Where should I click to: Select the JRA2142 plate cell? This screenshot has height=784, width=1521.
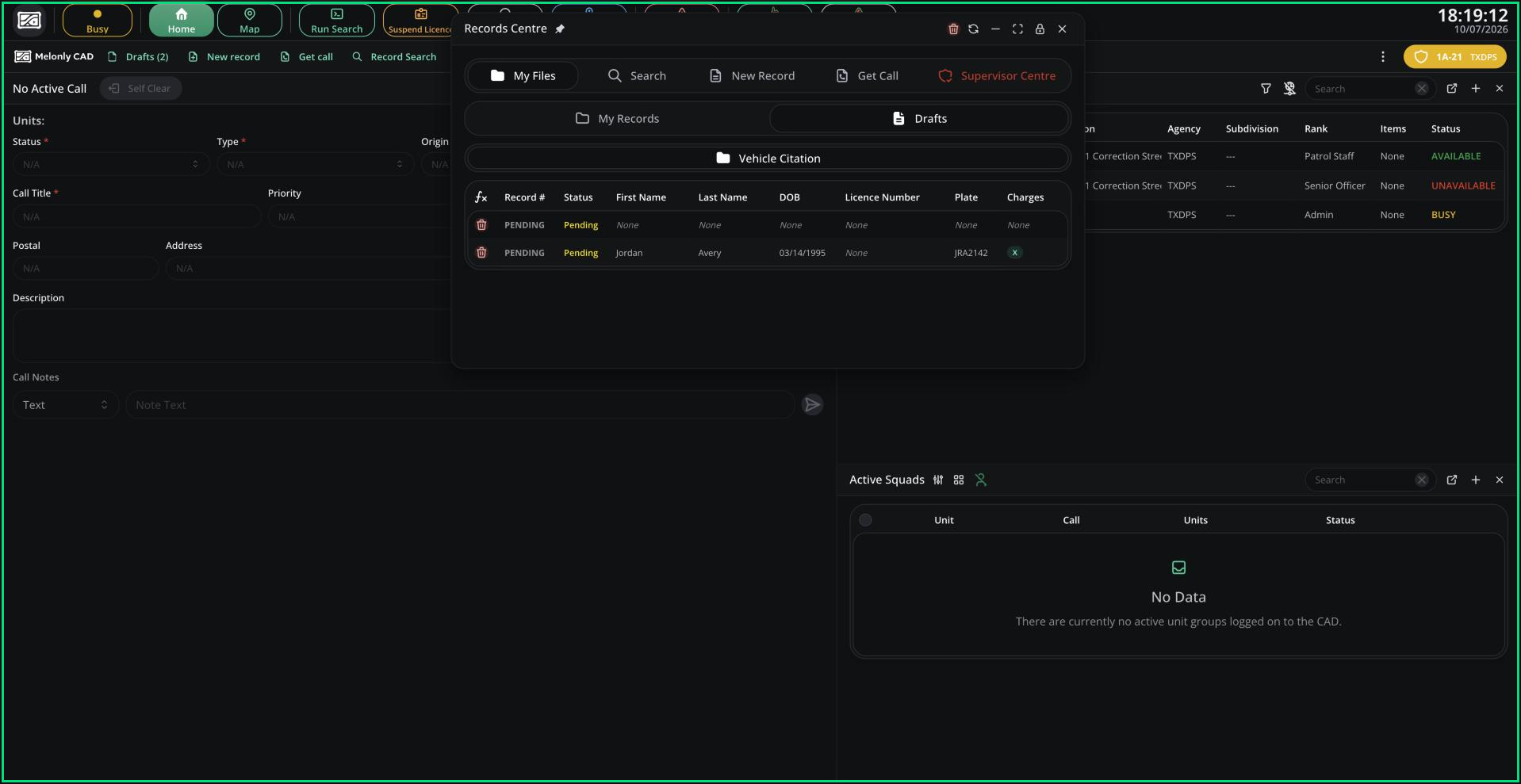pyautogui.click(x=971, y=253)
